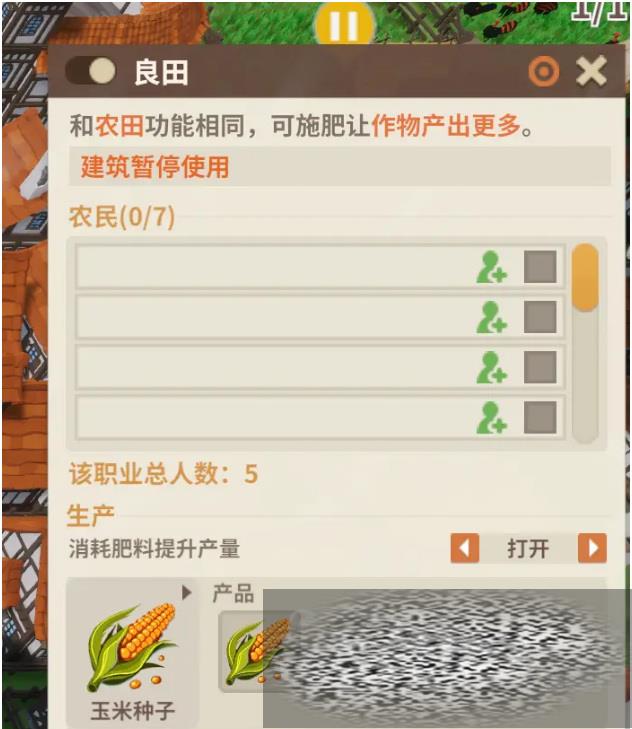Click the 农田 highlighted link text
Screen dimensions: 632x729
pos(120,126)
